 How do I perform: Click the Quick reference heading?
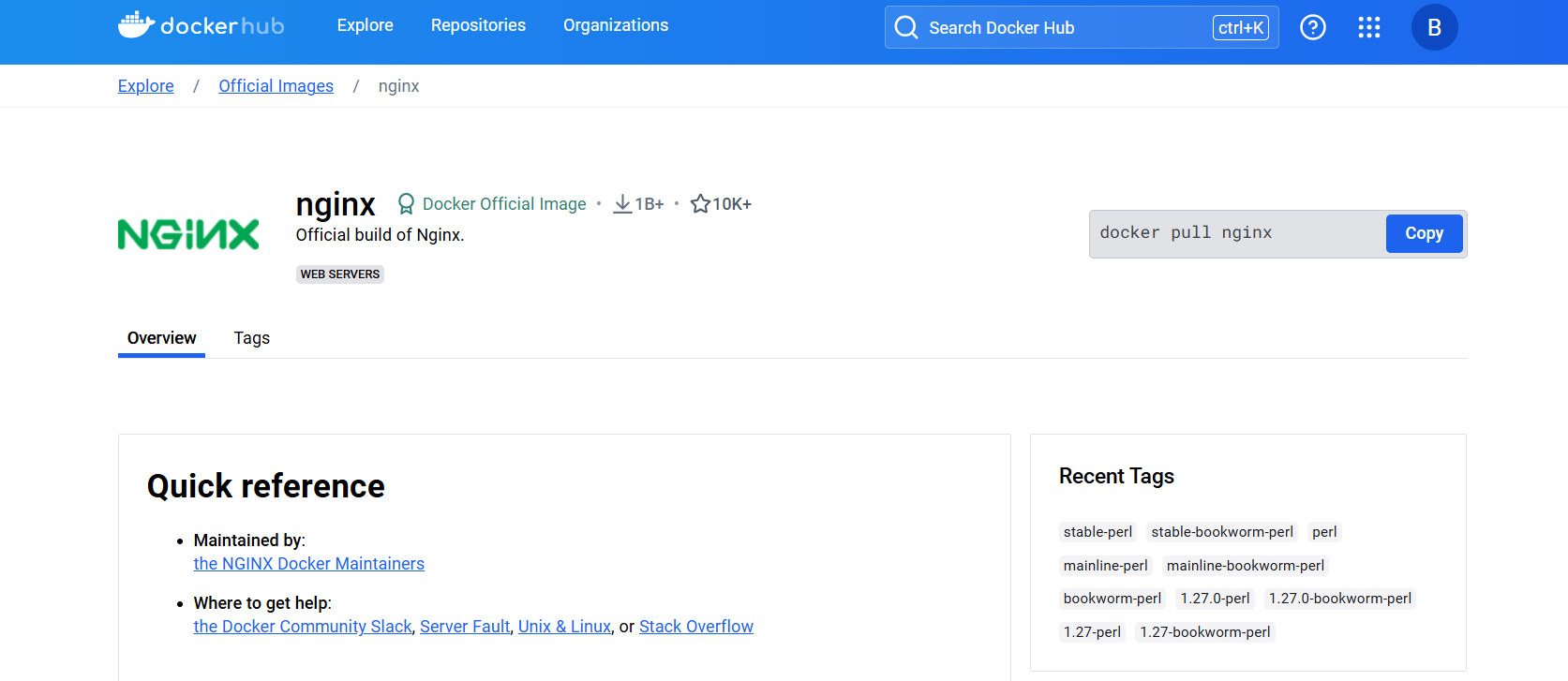266,486
